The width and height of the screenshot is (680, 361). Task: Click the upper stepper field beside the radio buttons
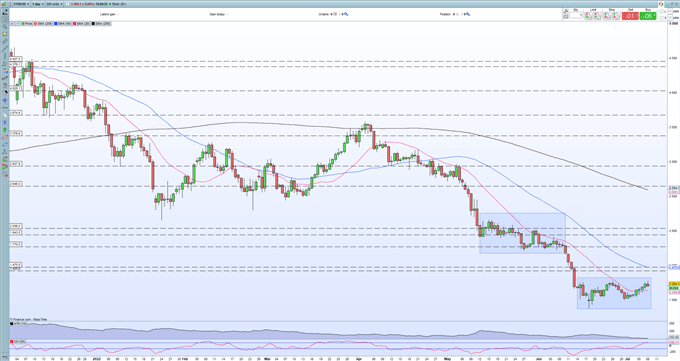[670, 11]
